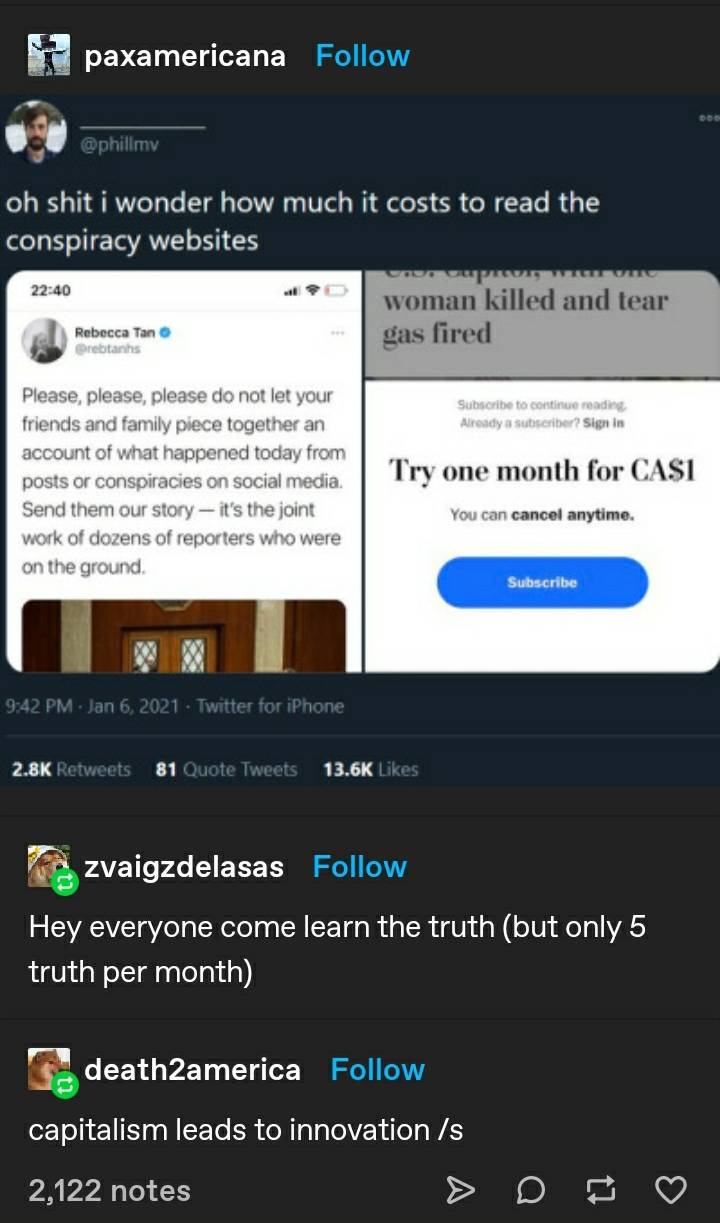Image resolution: width=720 pixels, height=1223 pixels.
Task: Open the embedded Rebecca Tan tweet screenshot
Action: click(185, 471)
